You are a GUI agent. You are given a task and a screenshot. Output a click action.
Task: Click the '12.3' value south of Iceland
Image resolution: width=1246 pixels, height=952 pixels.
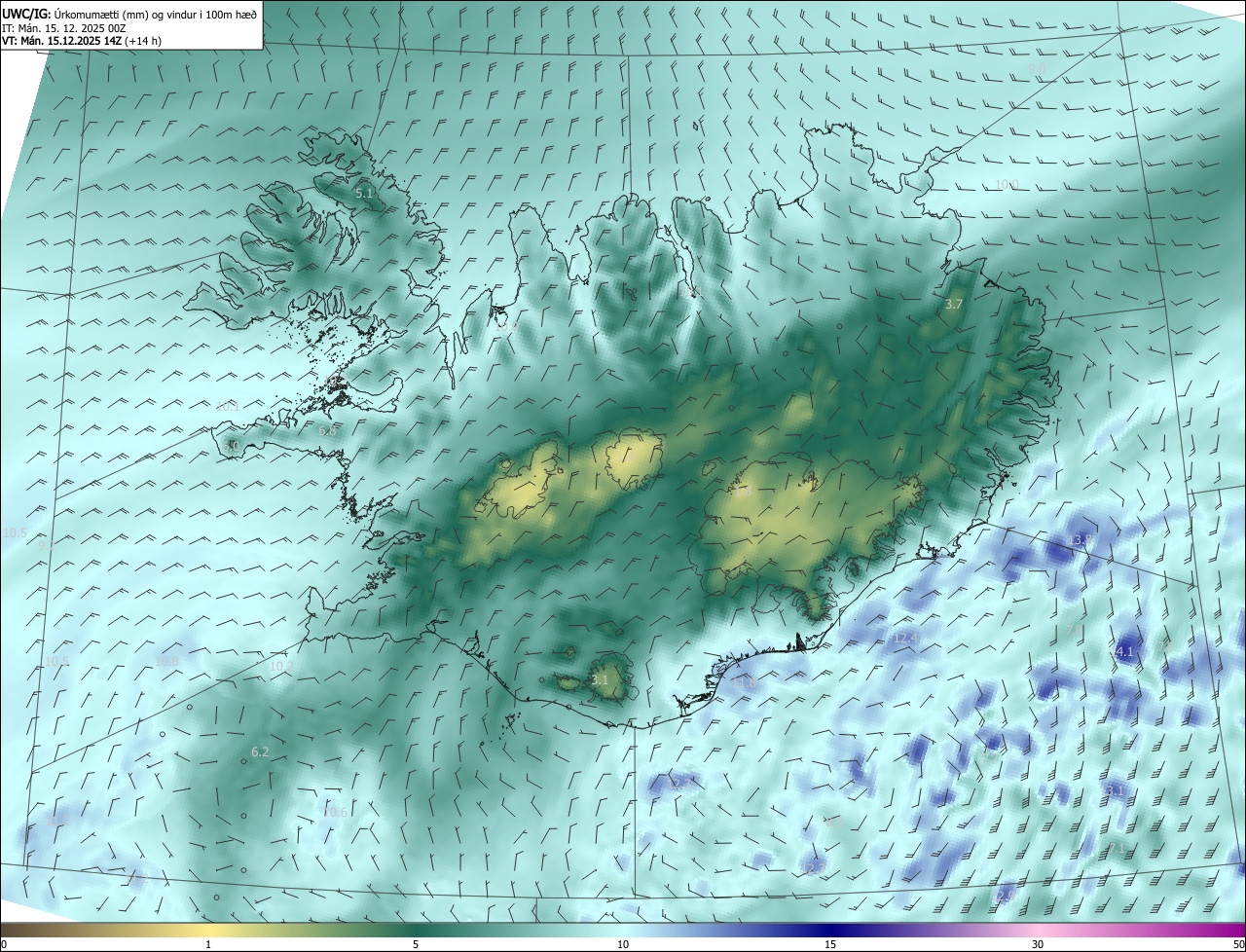(x=678, y=782)
